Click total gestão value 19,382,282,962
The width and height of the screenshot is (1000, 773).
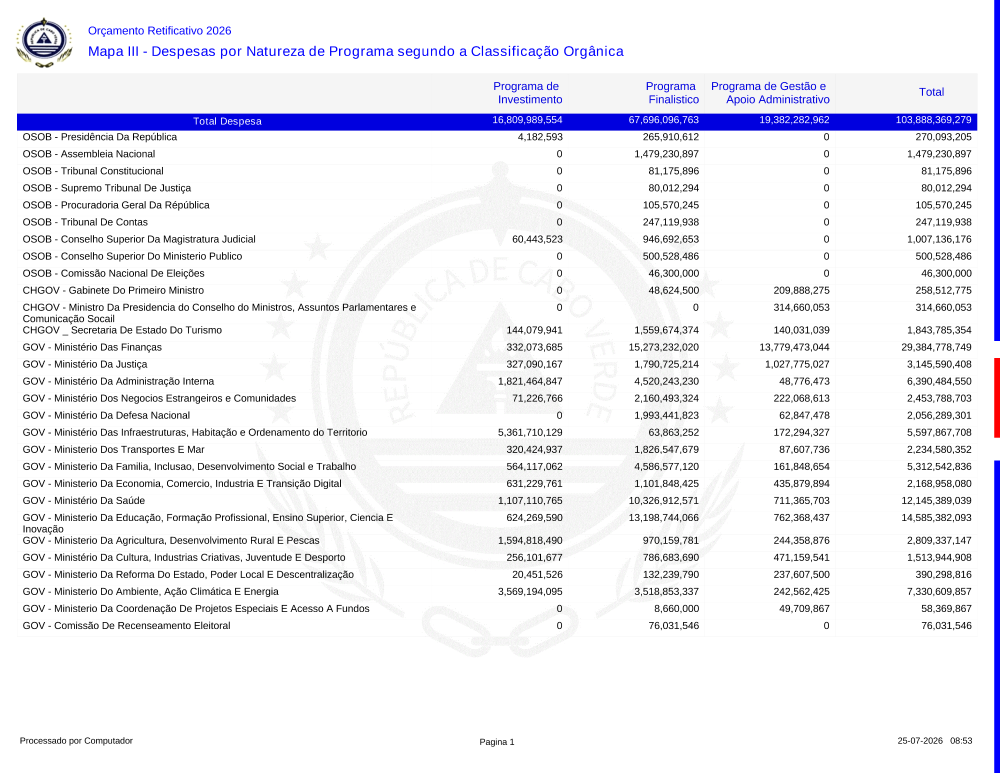point(794,120)
